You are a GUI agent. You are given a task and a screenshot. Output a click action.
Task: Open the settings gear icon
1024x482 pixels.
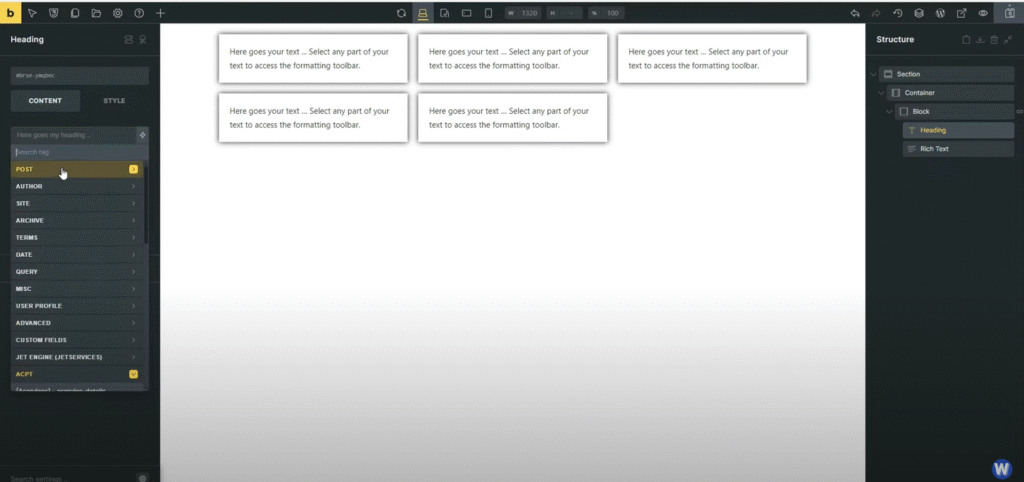coord(118,13)
